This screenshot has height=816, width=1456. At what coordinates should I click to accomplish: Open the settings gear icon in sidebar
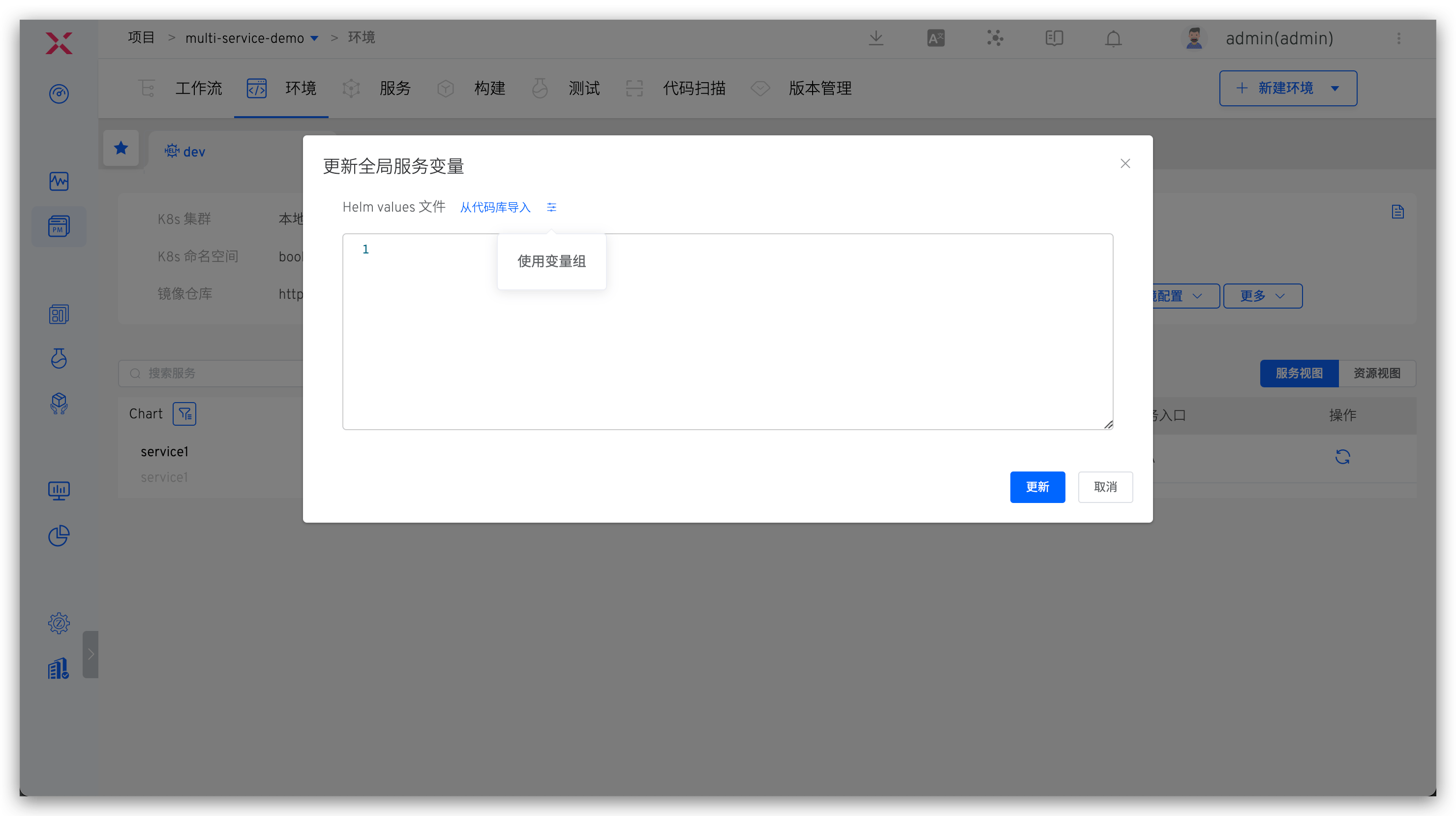(x=59, y=623)
